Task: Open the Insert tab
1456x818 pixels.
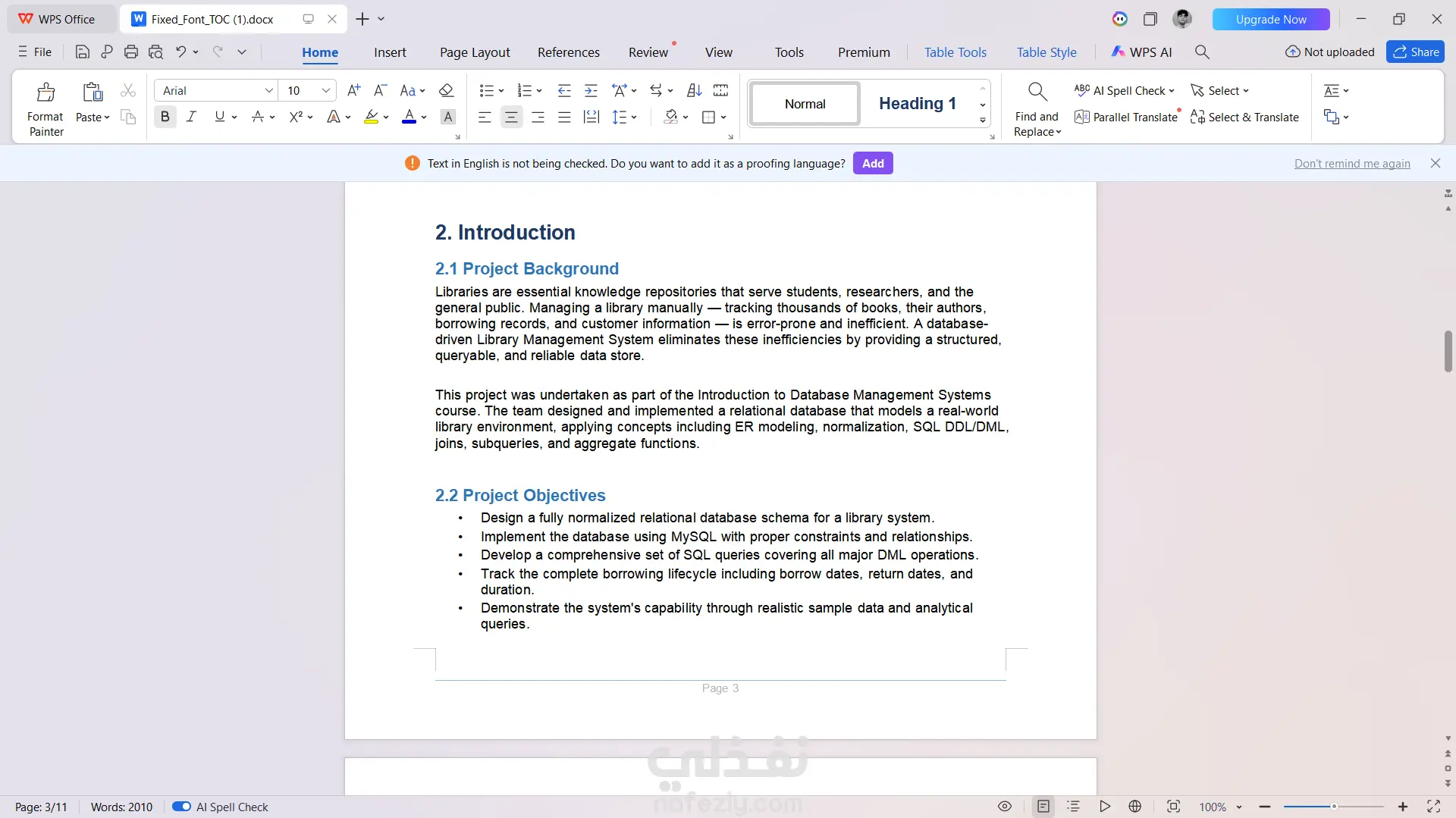Action: (x=390, y=52)
